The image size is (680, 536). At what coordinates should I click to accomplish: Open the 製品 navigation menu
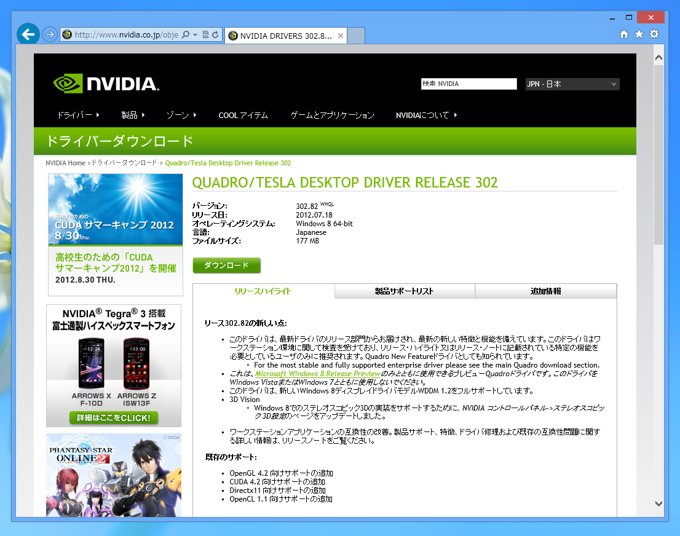[133, 115]
